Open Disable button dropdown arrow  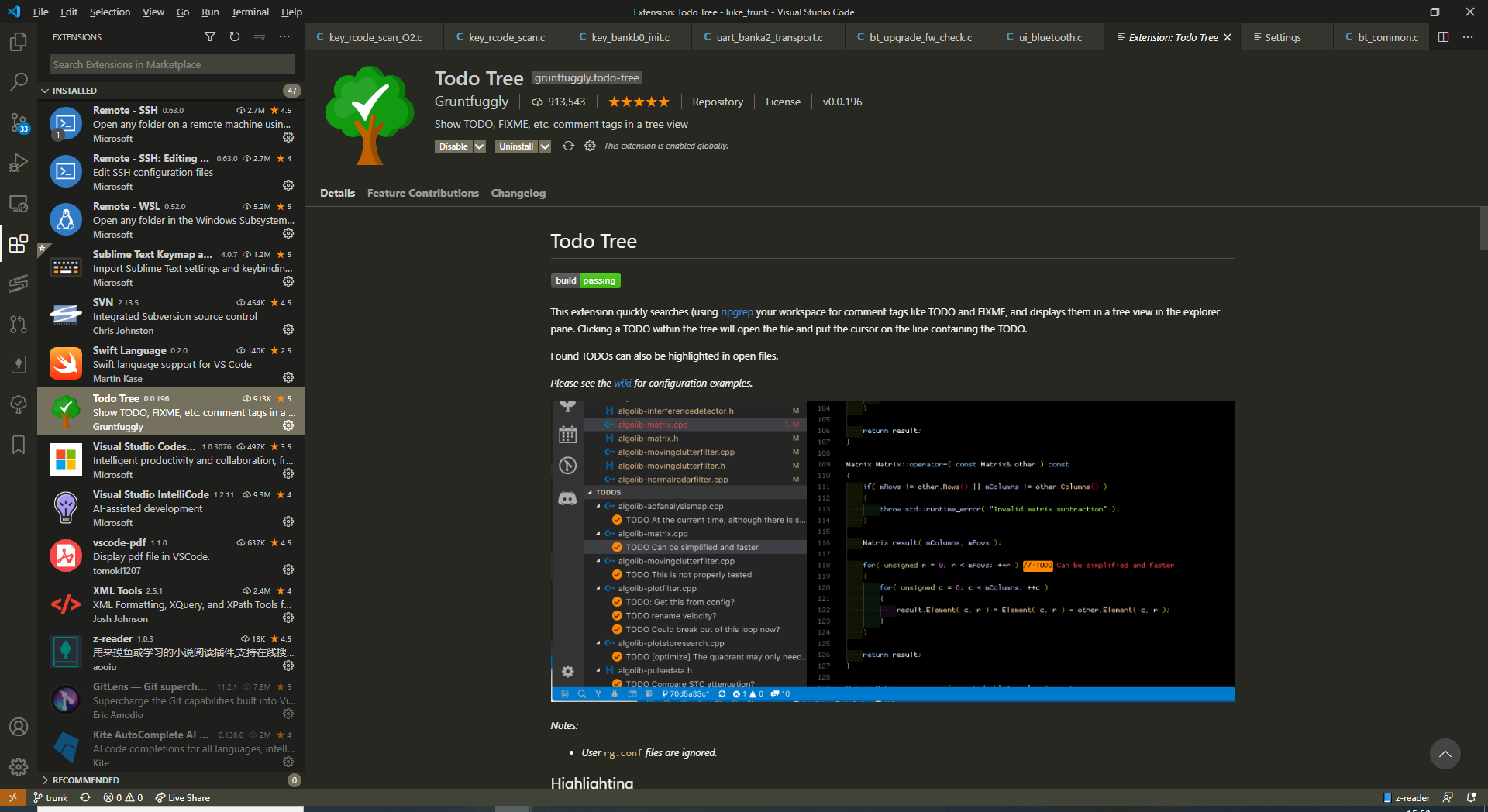click(480, 146)
